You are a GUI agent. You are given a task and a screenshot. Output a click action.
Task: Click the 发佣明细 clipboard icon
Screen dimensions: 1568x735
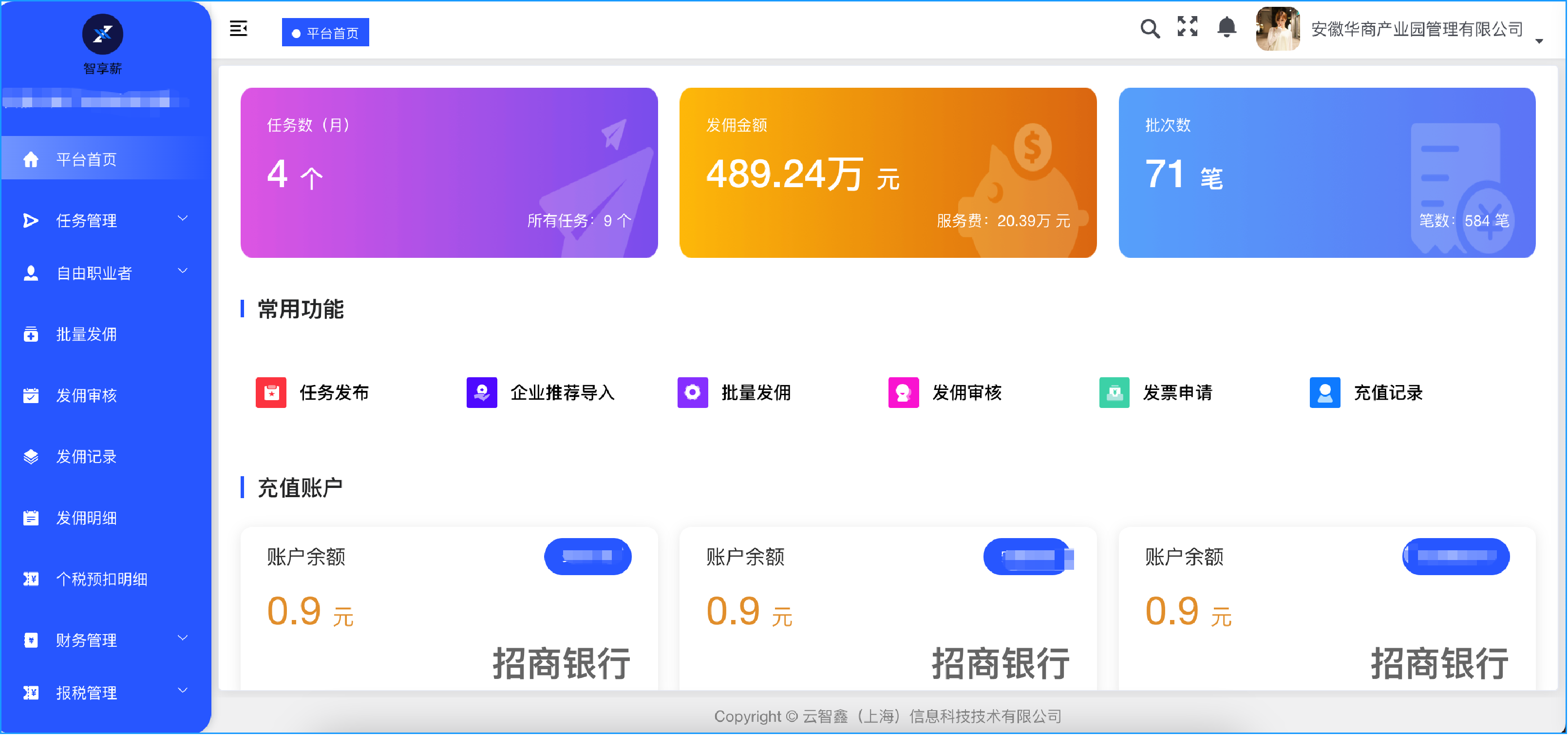point(30,518)
